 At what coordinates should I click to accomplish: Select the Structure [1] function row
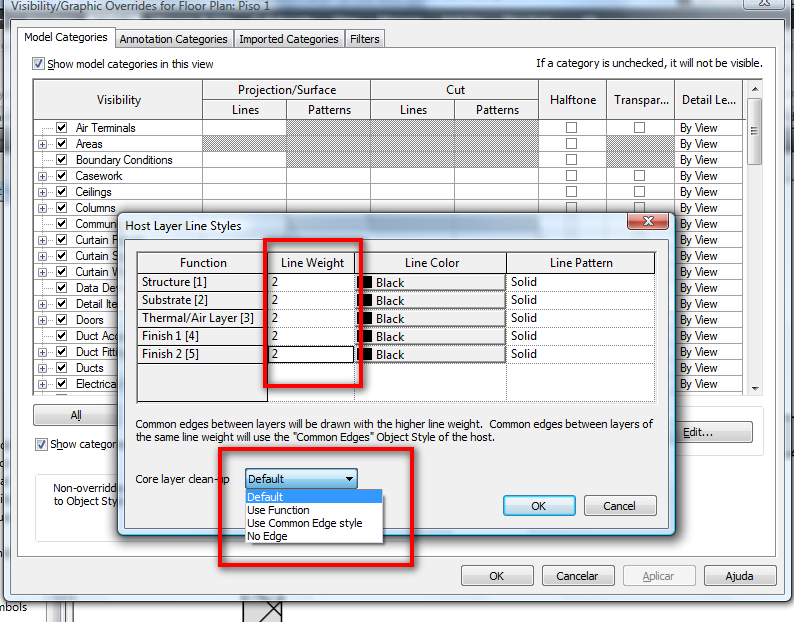202,282
